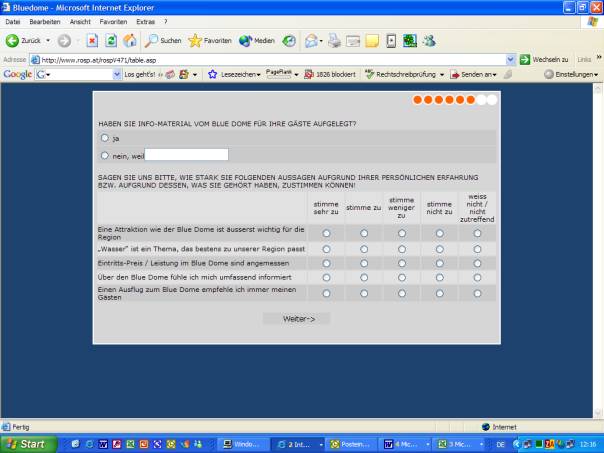This screenshot has width=604, height=453.
Task: Refresh the page via the toolbar
Action: click(x=111, y=40)
